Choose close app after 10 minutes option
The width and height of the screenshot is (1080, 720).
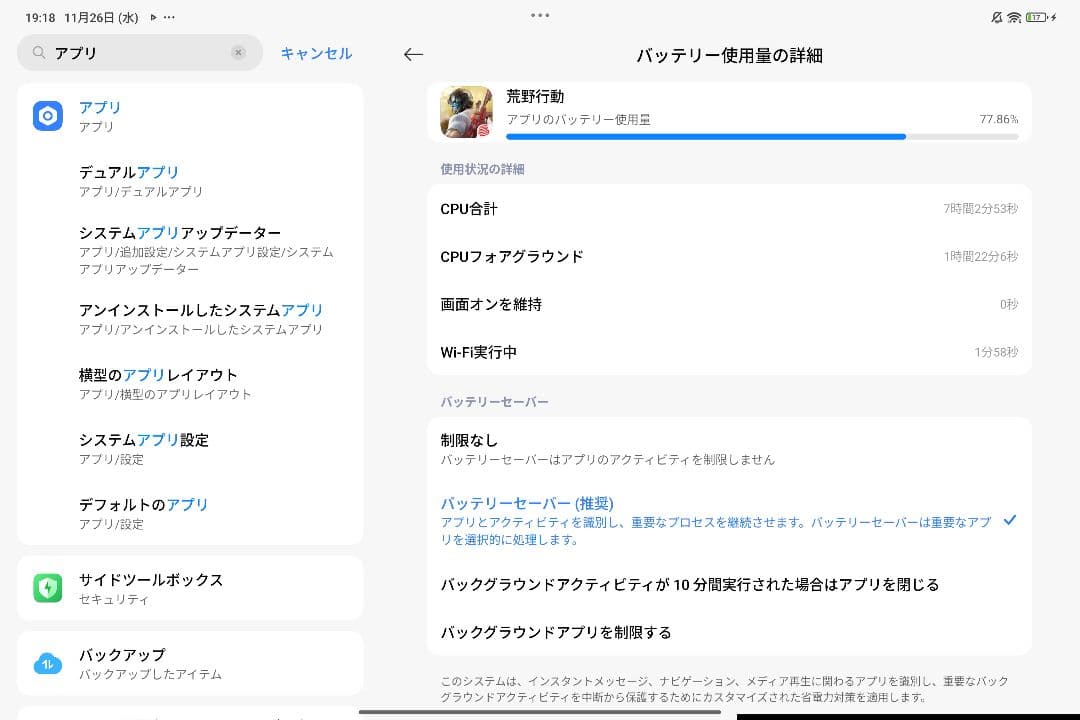(x=730, y=584)
